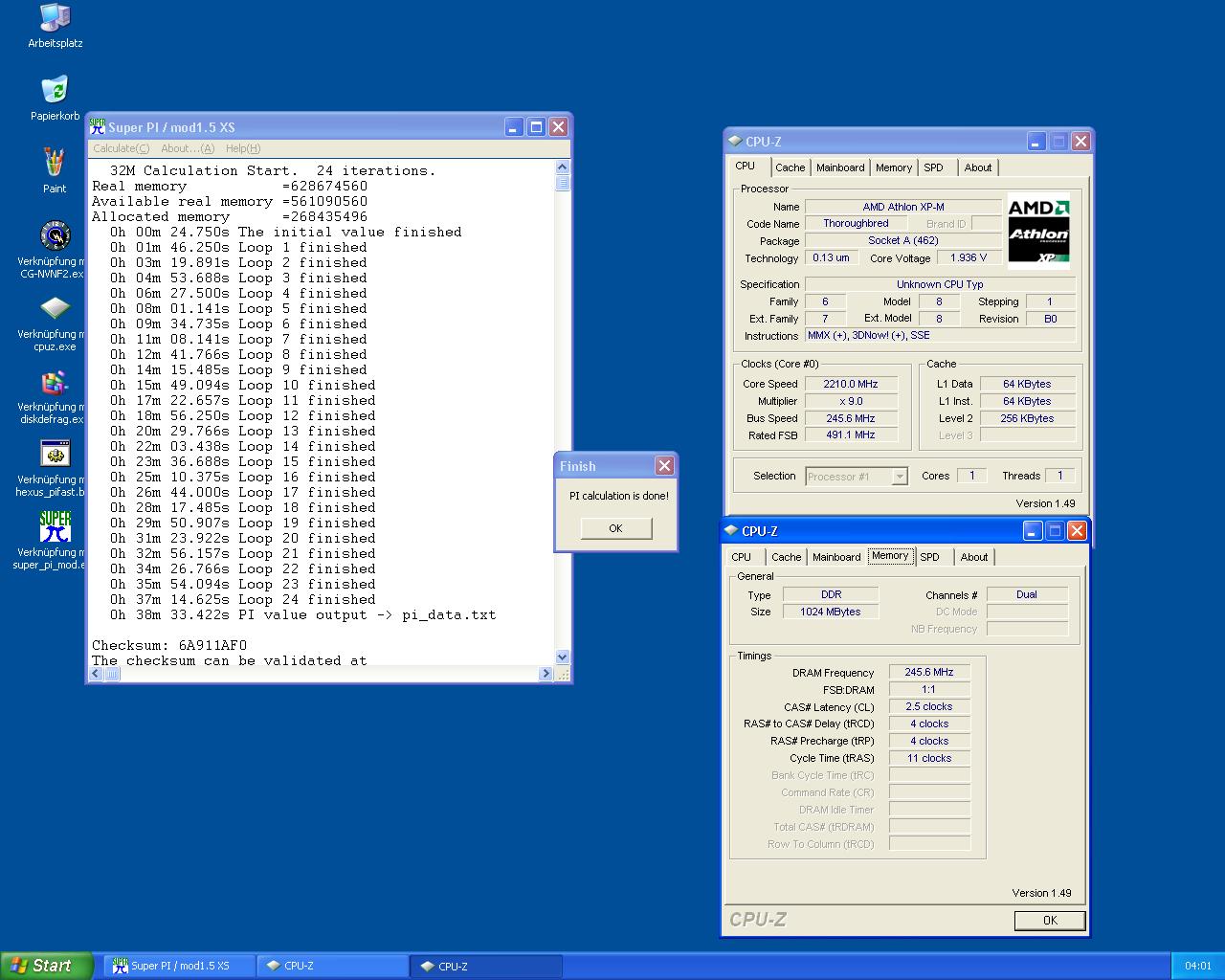Select the cpuz.exe desktop shortcut
Screen dimensions: 1225x980
pos(55,323)
